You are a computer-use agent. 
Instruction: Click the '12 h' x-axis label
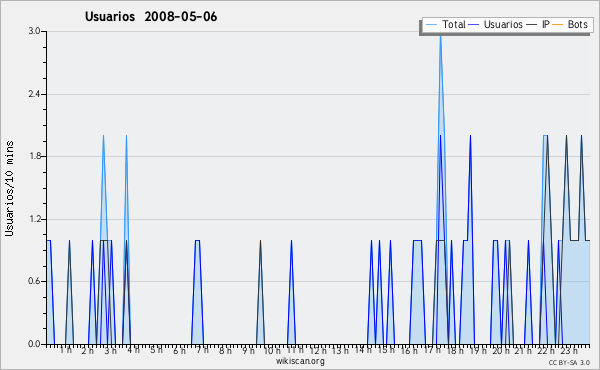point(318,350)
